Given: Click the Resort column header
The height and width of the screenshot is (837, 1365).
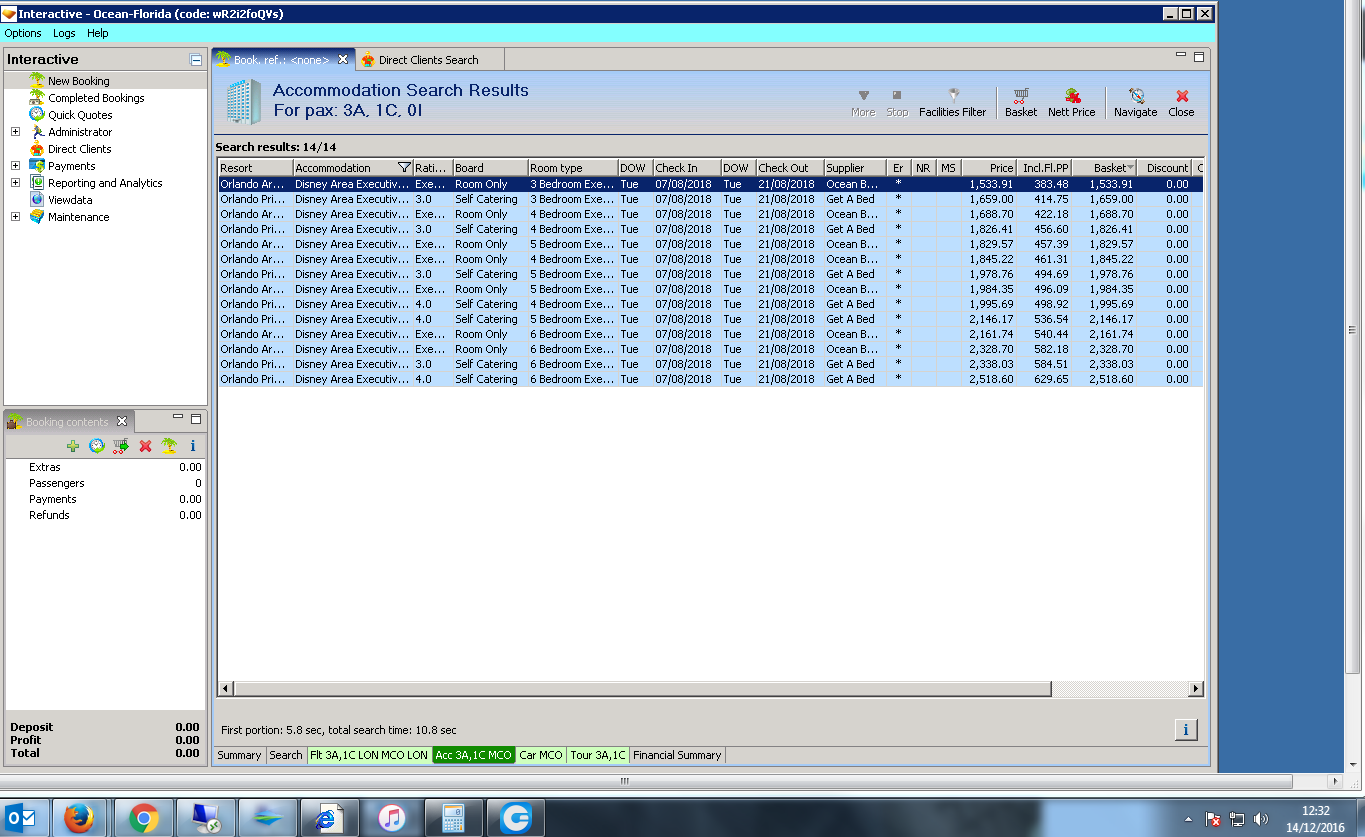Looking at the screenshot, I should coord(255,168).
